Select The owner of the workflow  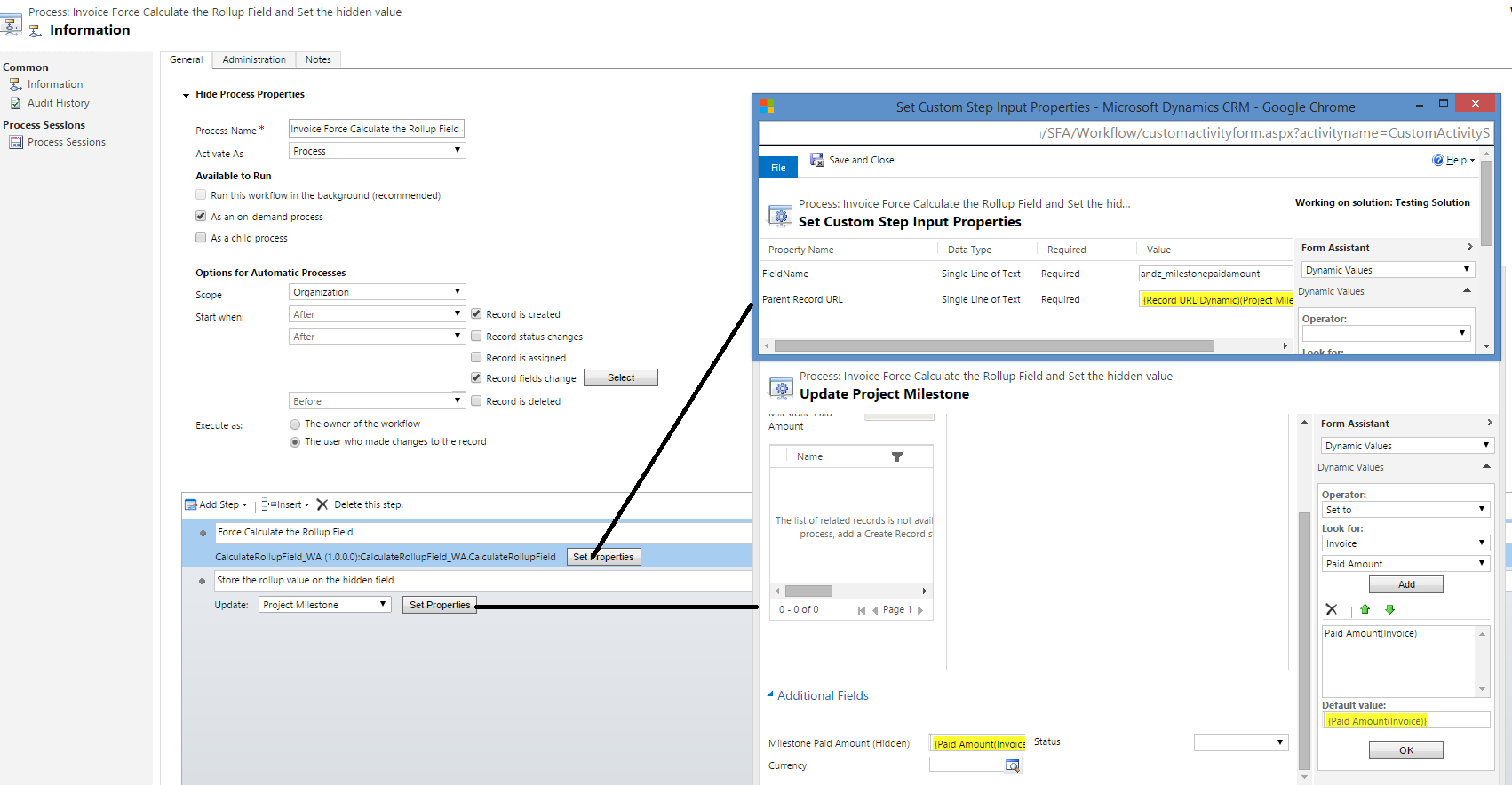coord(295,424)
